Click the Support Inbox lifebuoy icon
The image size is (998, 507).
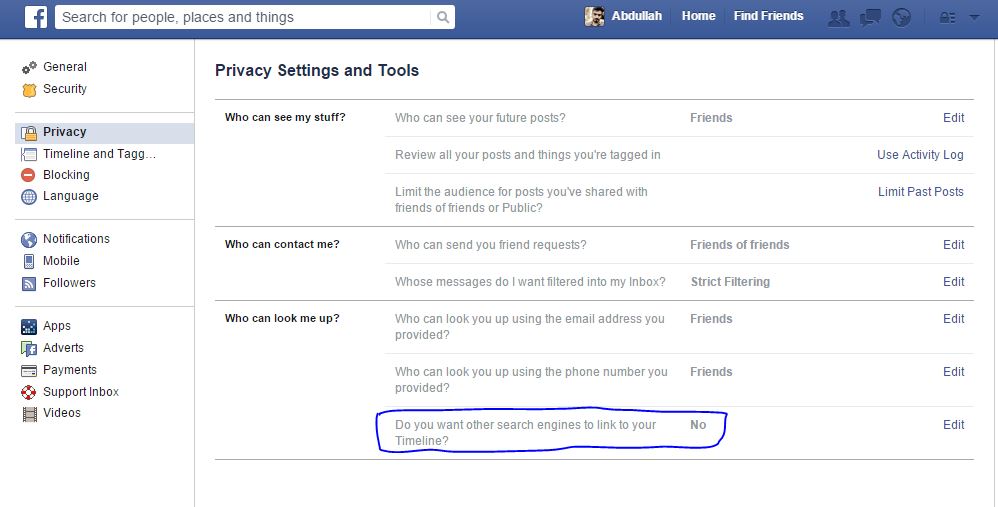point(28,392)
